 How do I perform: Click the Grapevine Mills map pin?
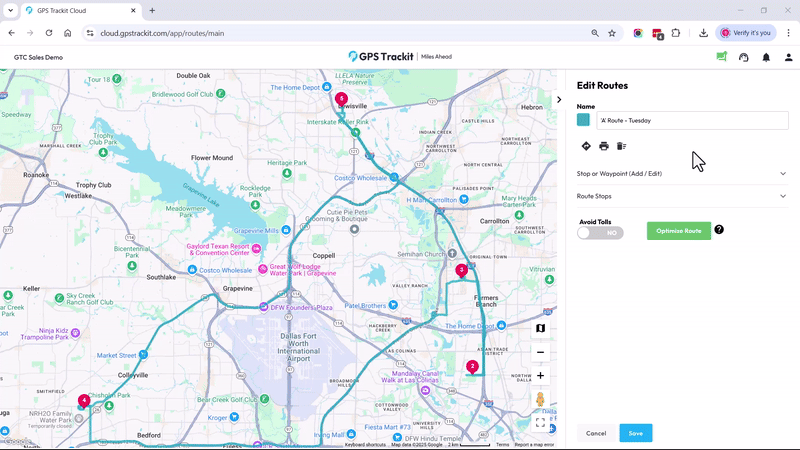286,230
